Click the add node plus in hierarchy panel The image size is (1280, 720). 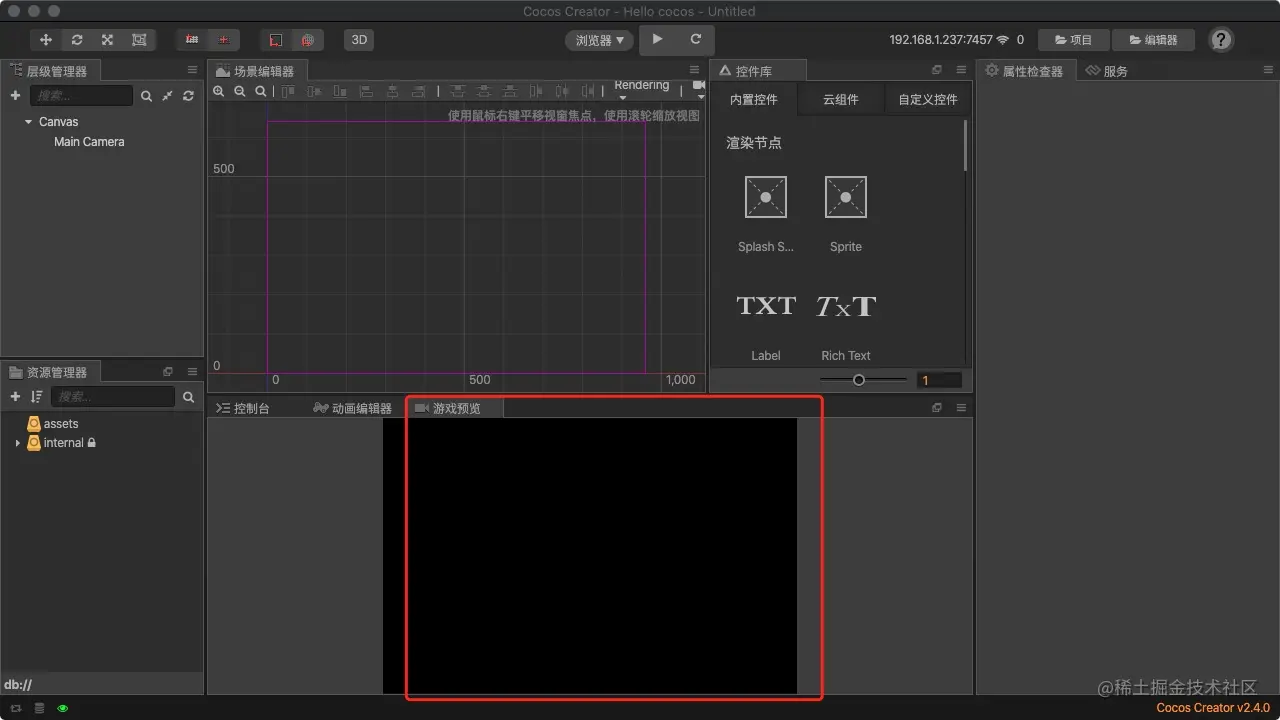coord(15,96)
